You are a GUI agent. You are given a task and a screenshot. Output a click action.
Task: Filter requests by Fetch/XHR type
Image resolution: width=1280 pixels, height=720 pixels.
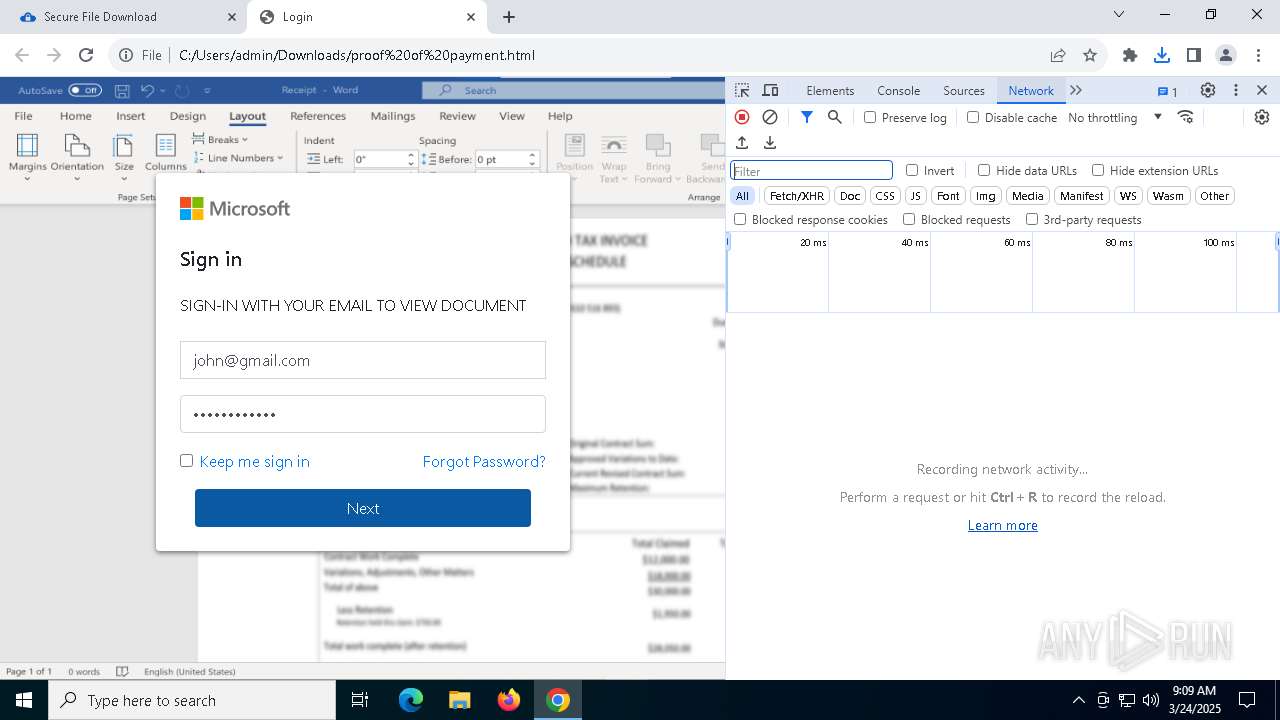[x=797, y=196]
